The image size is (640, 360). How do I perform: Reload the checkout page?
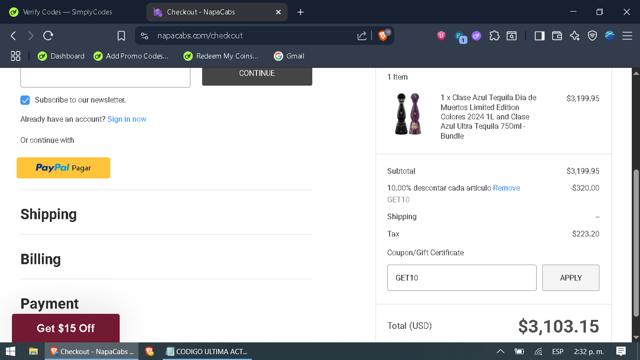(48, 36)
